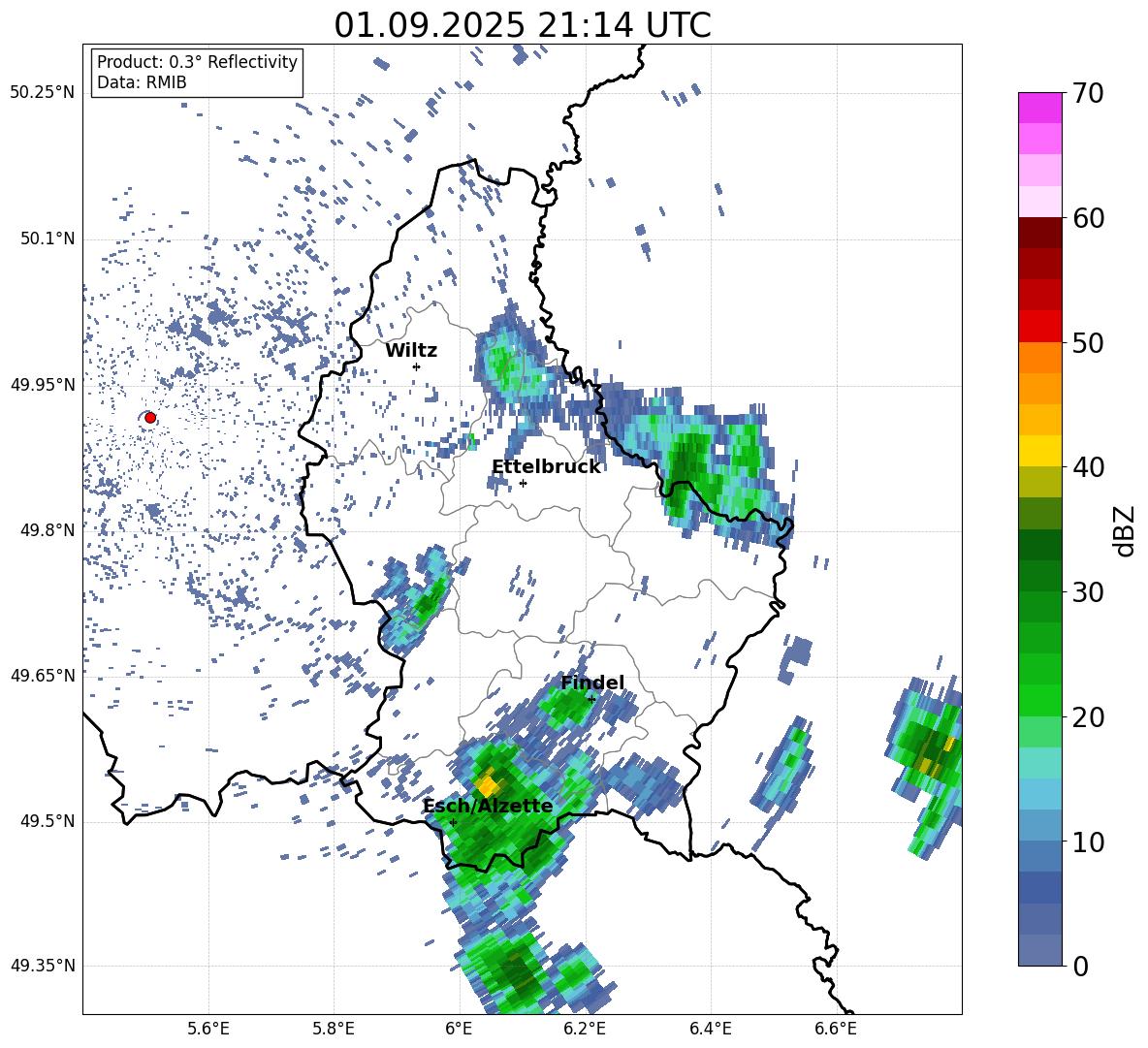Click the 30 colorbar tick label

pyautogui.click(x=1088, y=592)
